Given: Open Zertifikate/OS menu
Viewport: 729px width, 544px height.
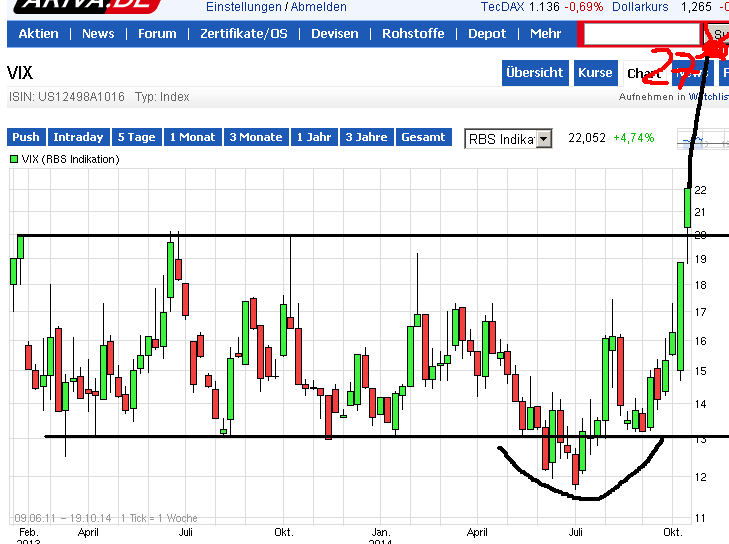Looking at the screenshot, I should click(x=244, y=33).
